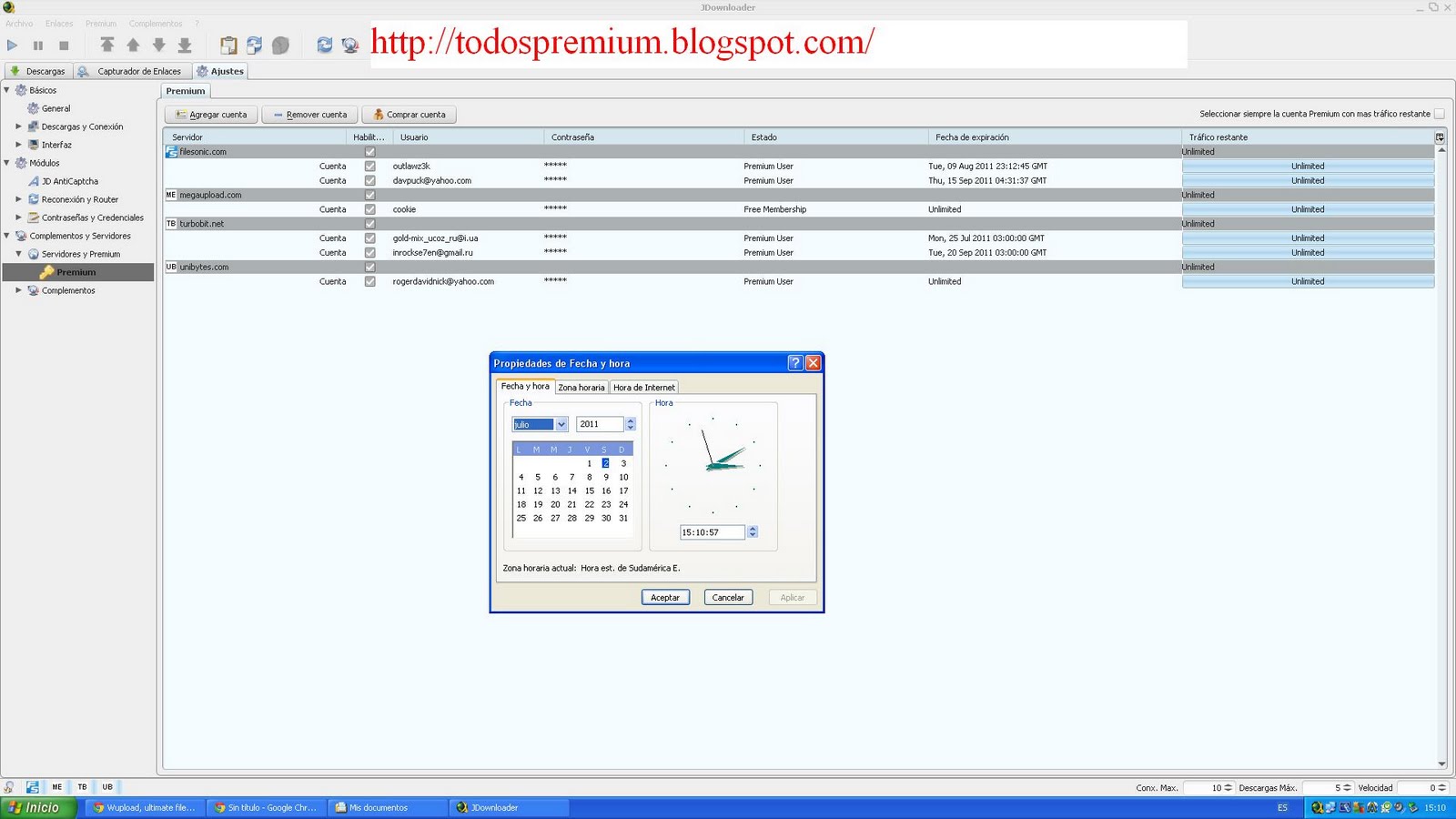Screen dimensions: 1456x819
Task: Collapse the Módulos tree node
Action: point(7,163)
